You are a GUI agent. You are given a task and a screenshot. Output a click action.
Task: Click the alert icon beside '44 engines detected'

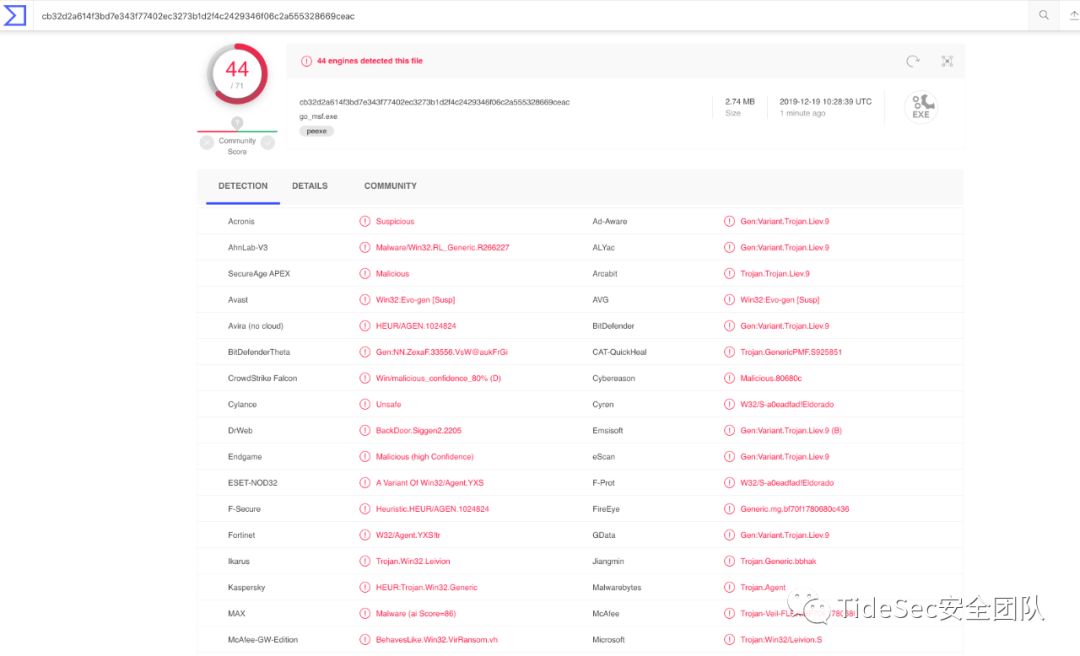click(307, 61)
